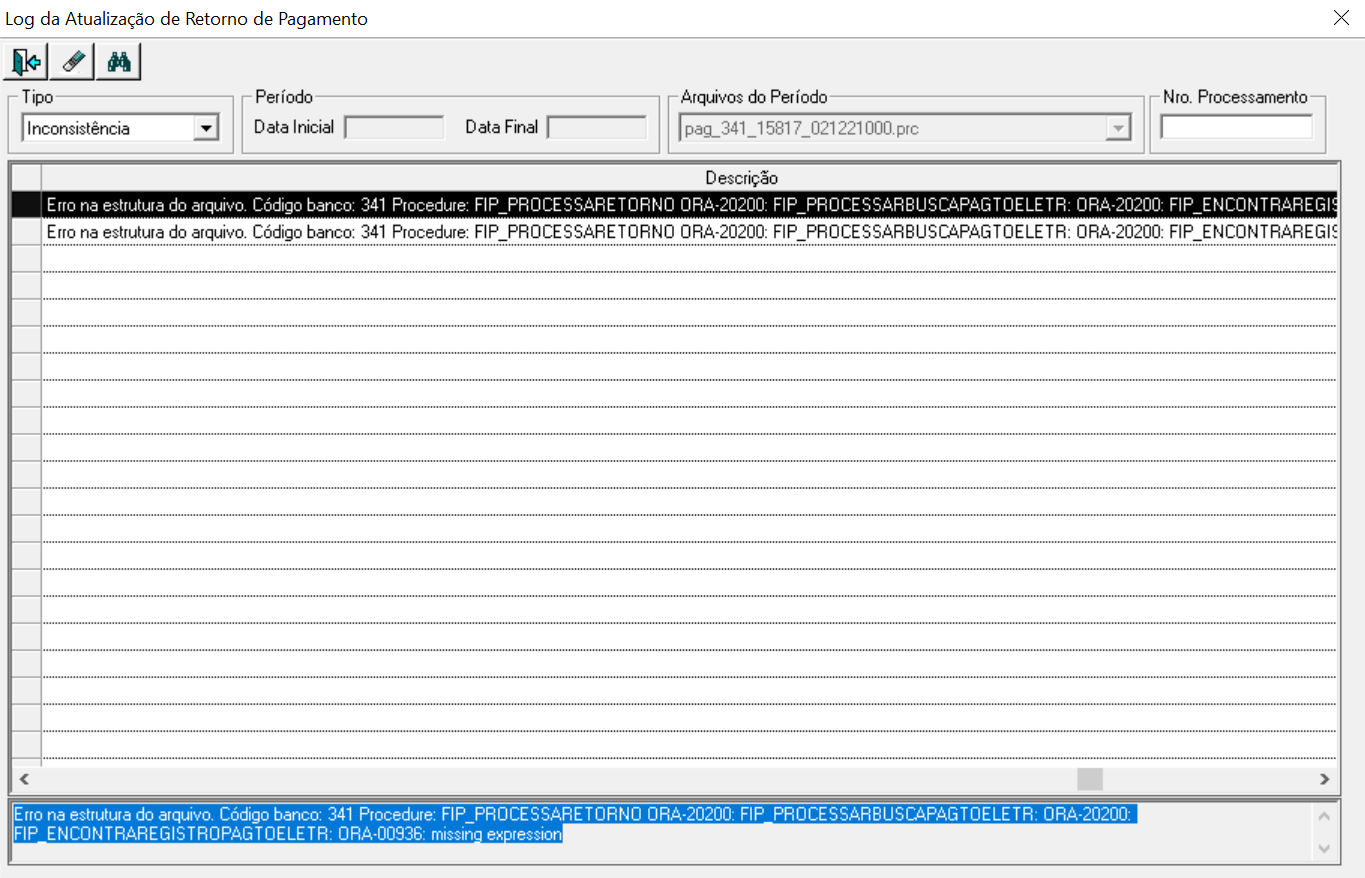Select the highlighted first error row

click(x=689, y=204)
